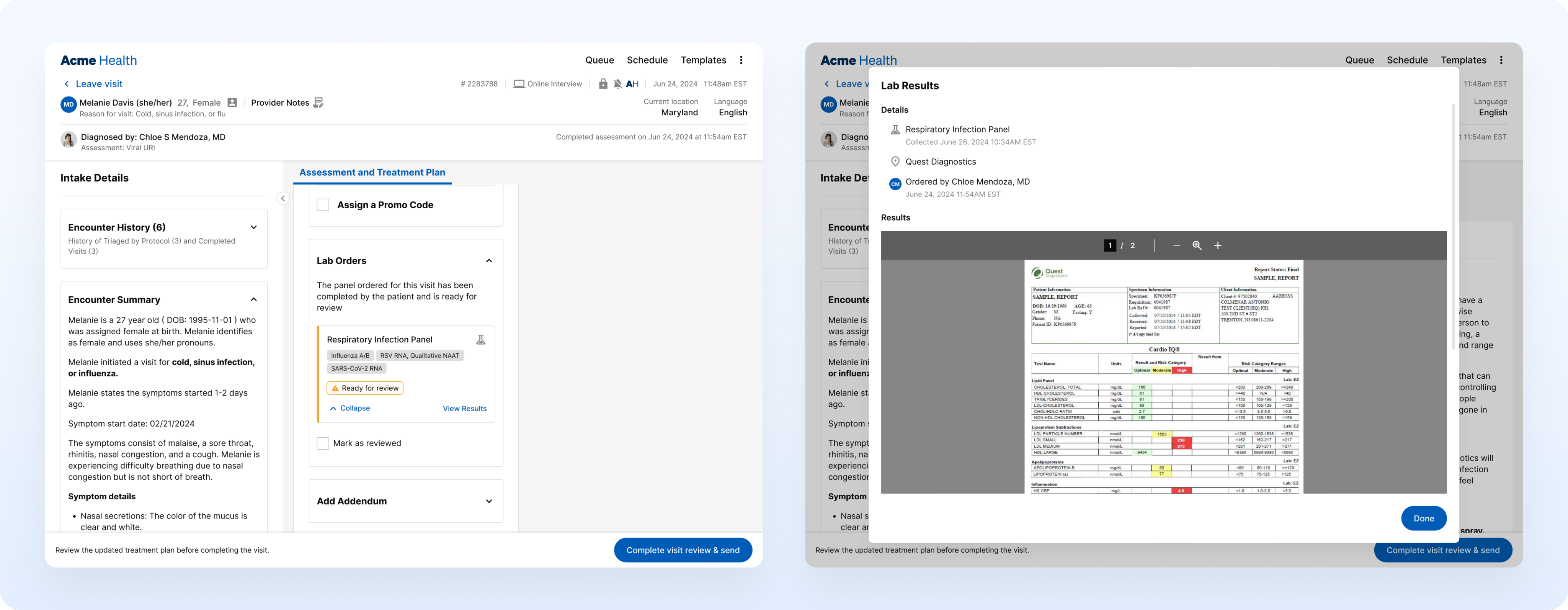Click Diagnosed by: Chloe S Mendoza, MD
Screen dimensions: 1568x610
pos(153,137)
